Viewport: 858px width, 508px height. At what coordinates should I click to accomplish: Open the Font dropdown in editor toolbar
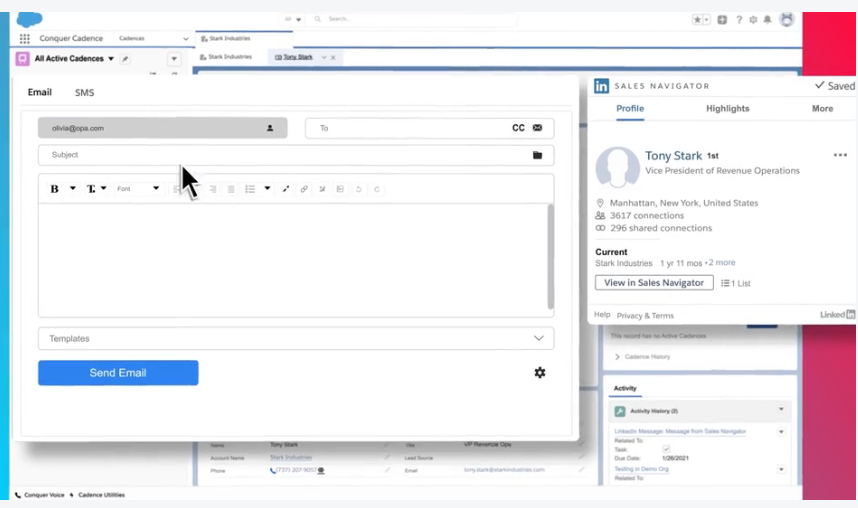point(137,189)
